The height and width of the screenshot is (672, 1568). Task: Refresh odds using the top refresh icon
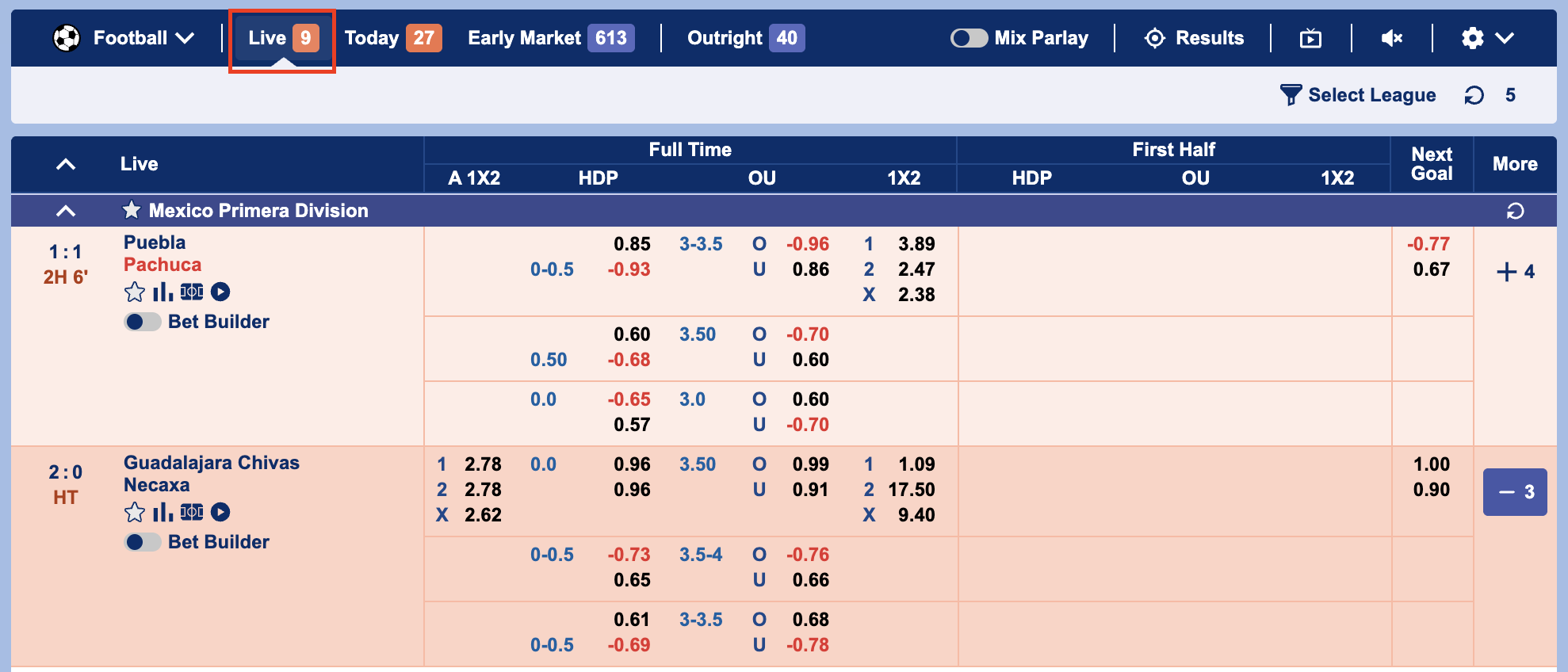(1474, 96)
